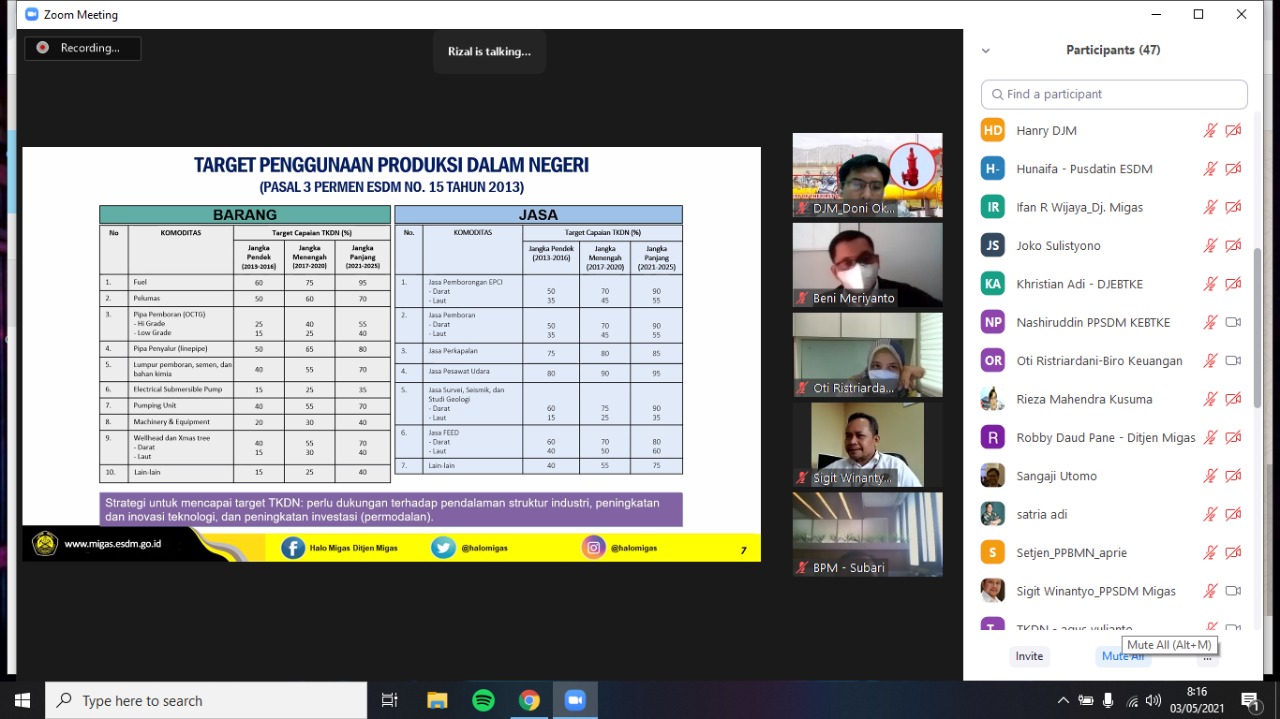Click inside the Find a participant field
Viewport: 1280px width, 719px height.
point(1100,94)
